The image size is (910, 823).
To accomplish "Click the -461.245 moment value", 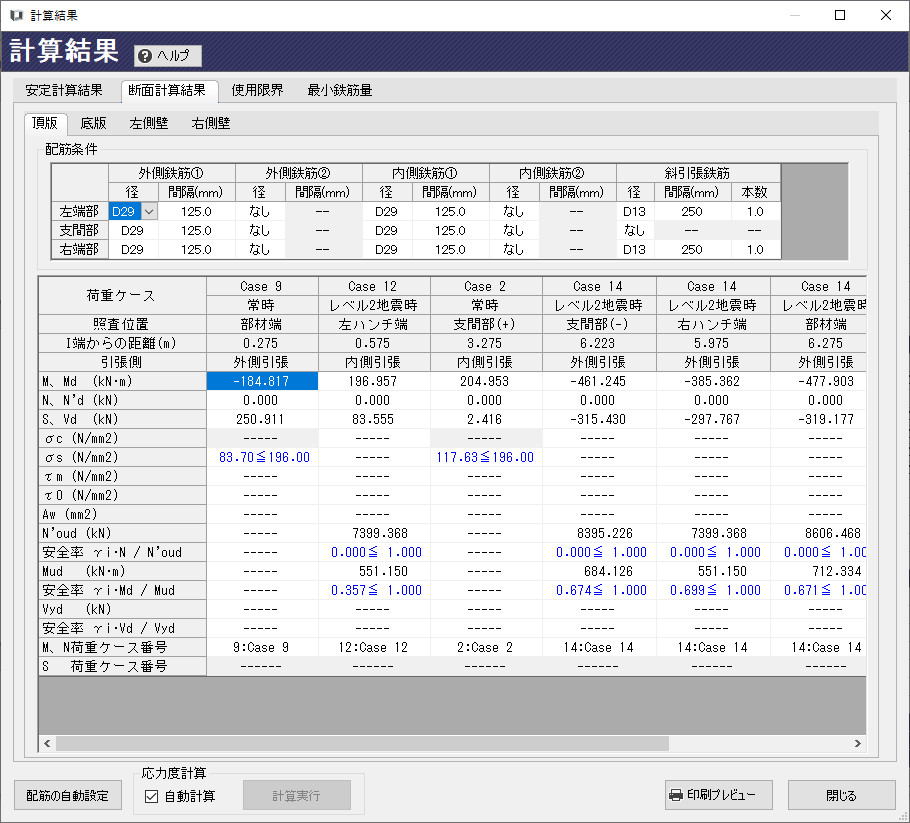I will click(598, 381).
